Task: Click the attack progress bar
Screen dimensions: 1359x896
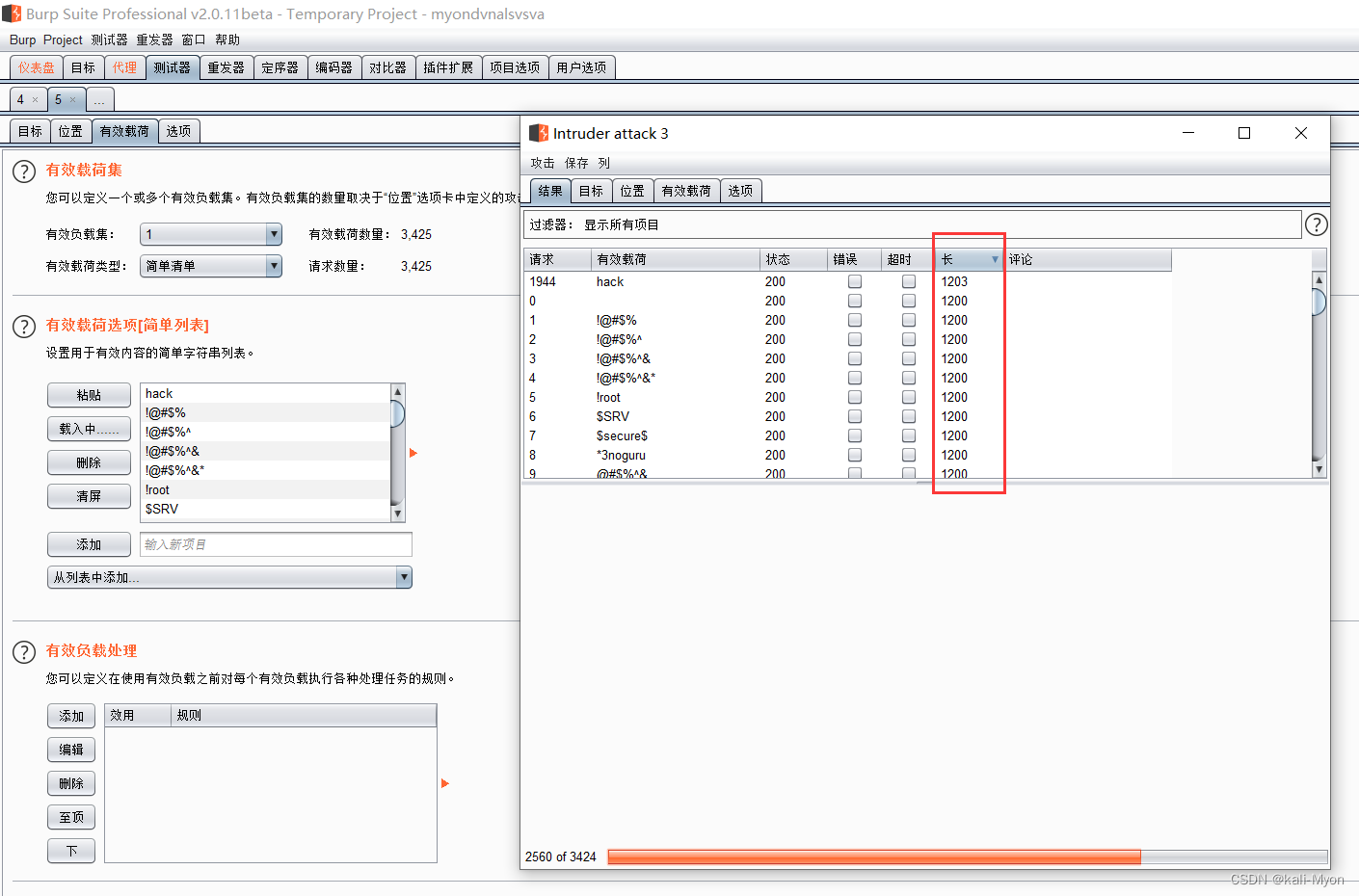Action: 968,856
